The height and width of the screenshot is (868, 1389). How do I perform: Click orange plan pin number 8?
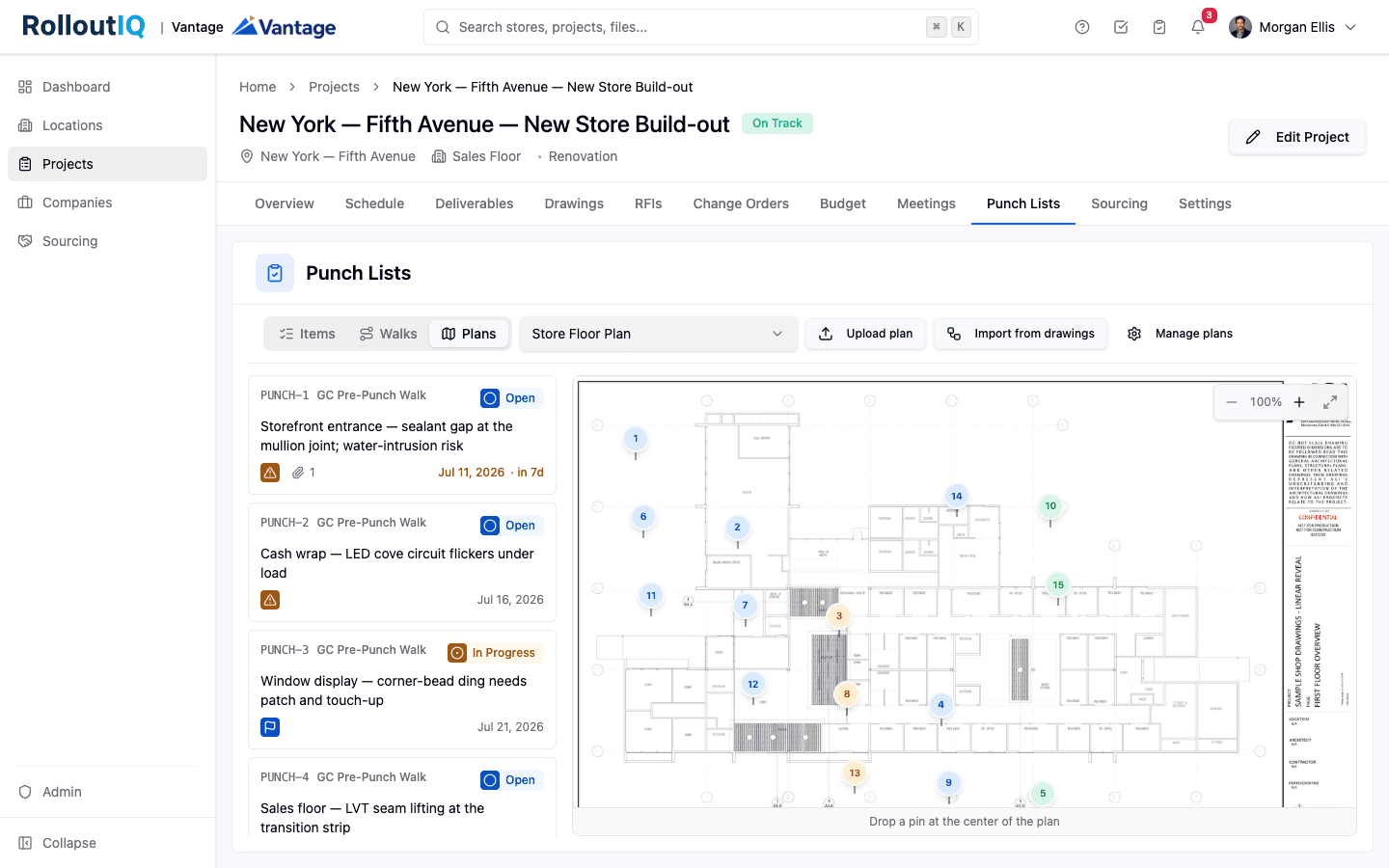click(847, 694)
